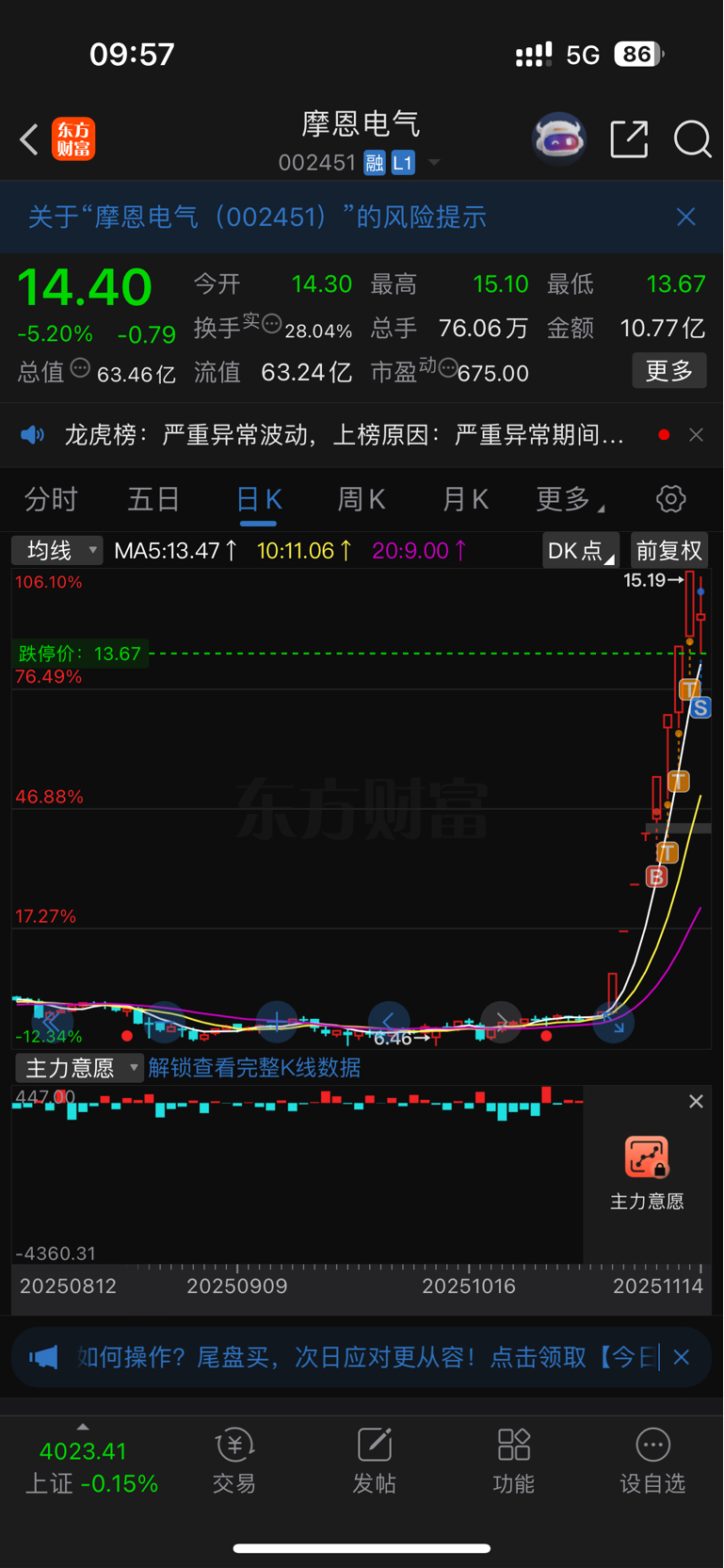Tap 设自选 add to watchlist
The width and height of the screenshot is (724, 1568).
pyautogui.click(x=652, y=1461)
